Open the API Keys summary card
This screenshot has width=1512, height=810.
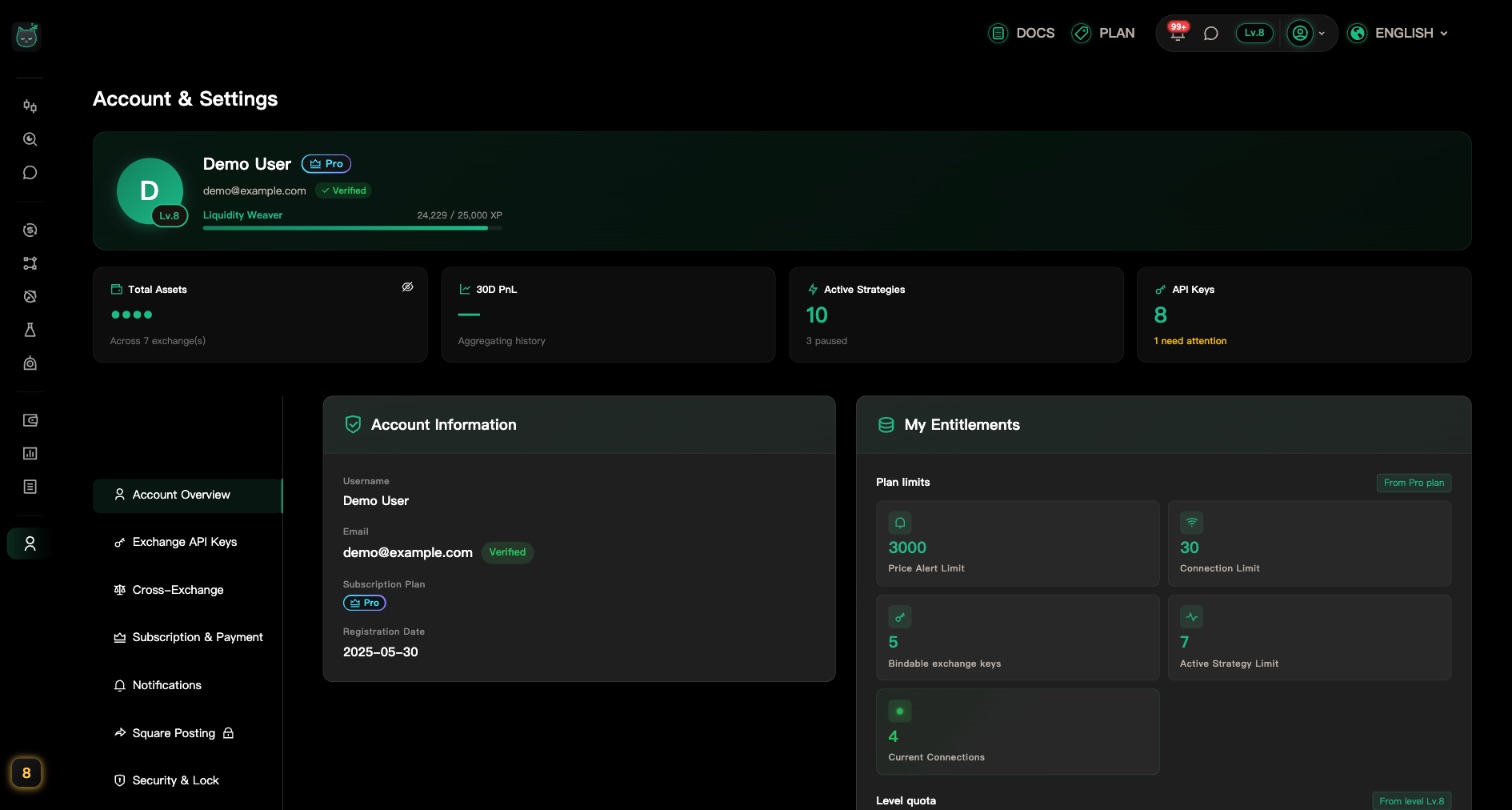tap(1304, 314)
